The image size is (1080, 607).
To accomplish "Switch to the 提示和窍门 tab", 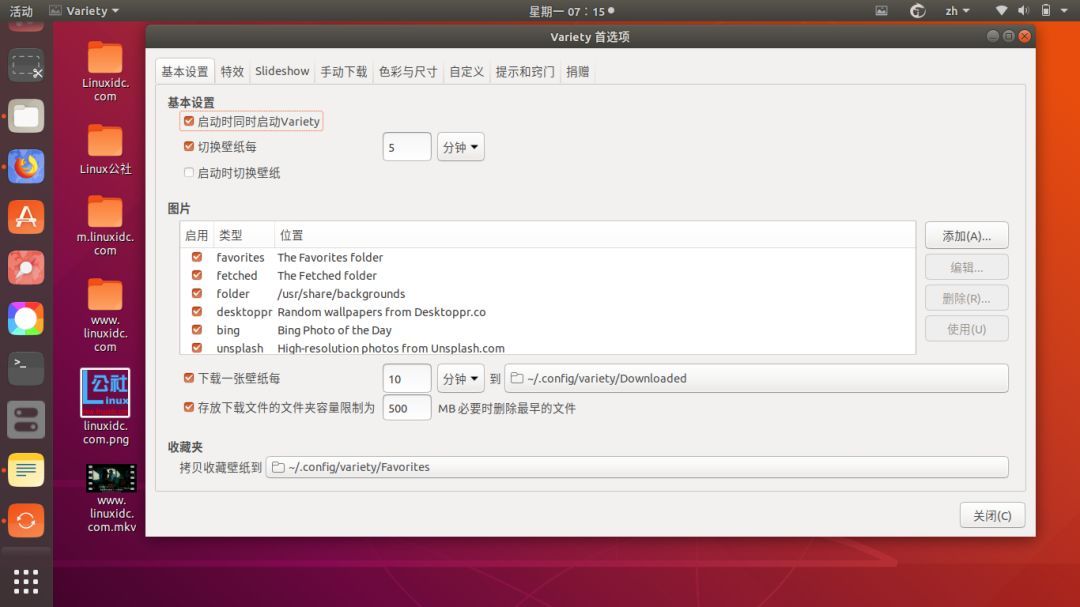I will [x=525, y=72].
